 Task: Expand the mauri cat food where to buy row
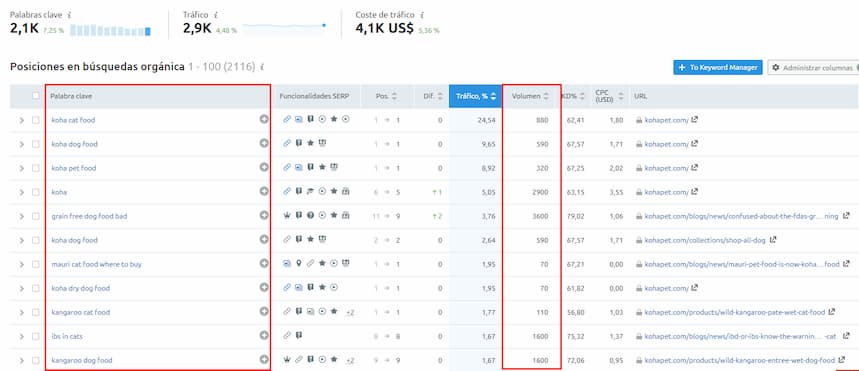pos(21,264)
